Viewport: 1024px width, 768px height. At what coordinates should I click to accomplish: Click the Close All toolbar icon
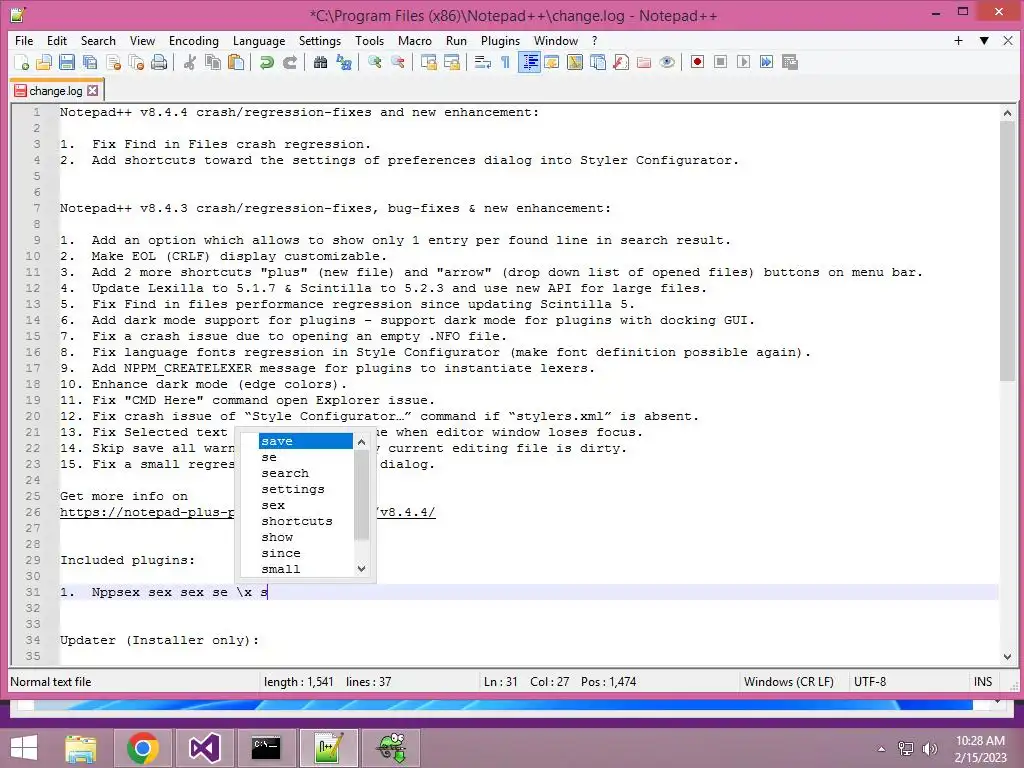point(136,62)
